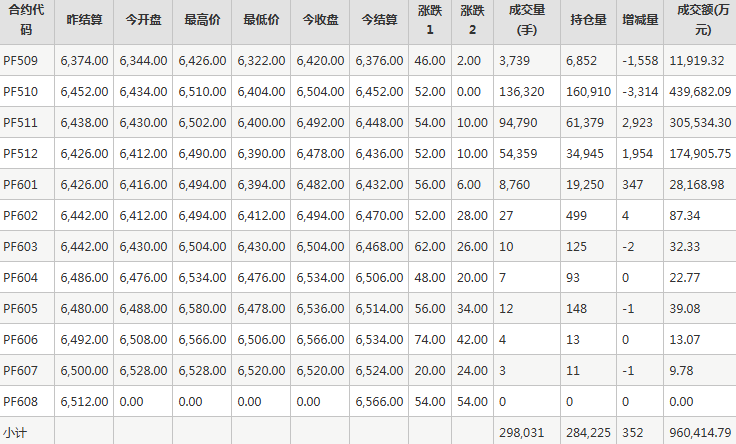Select the 最高价 column header
736x444 pixels.
[202, 21]
